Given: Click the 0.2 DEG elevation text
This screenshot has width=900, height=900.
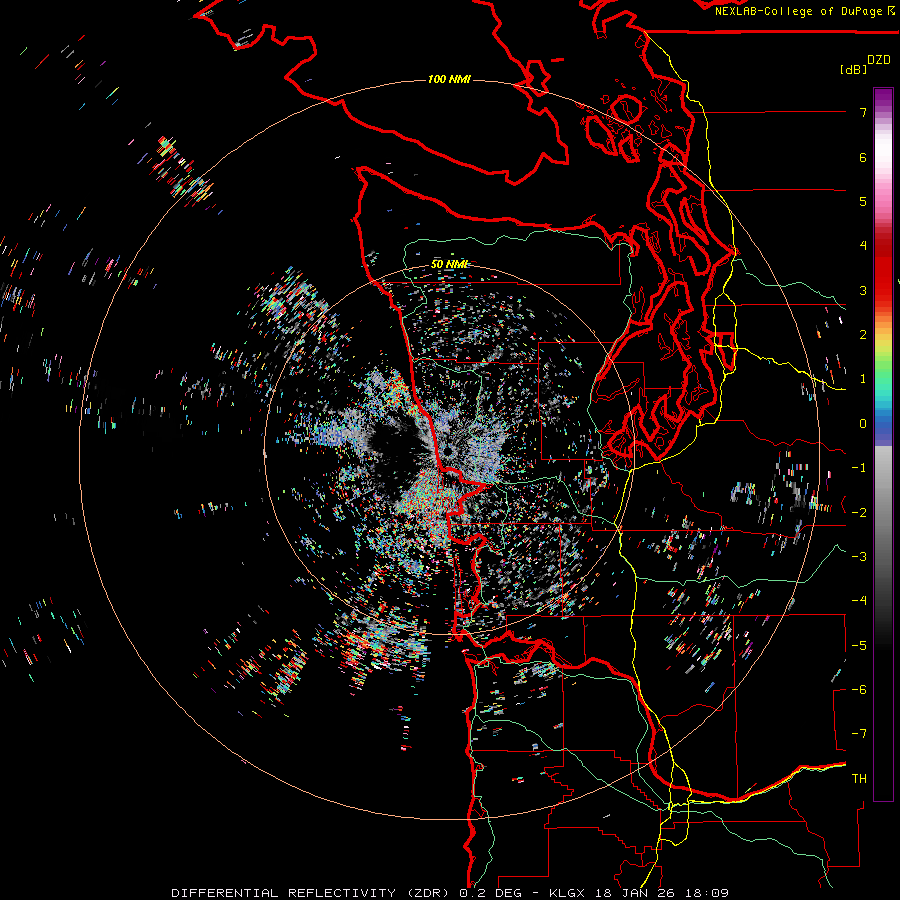Looking at the screenshot, I should [492, 893].
